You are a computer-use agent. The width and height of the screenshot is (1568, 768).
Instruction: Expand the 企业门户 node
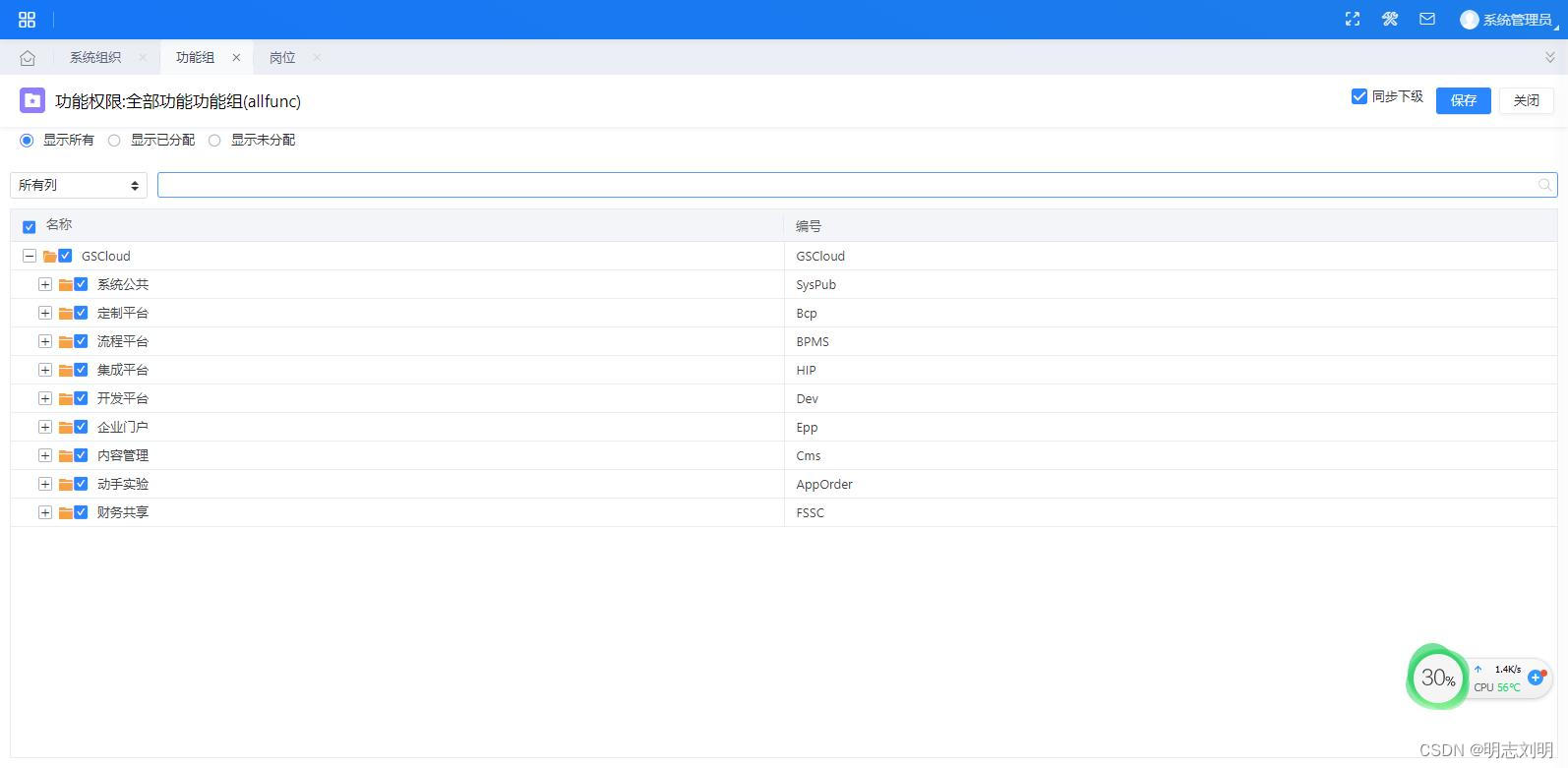(x=45, y=427)
